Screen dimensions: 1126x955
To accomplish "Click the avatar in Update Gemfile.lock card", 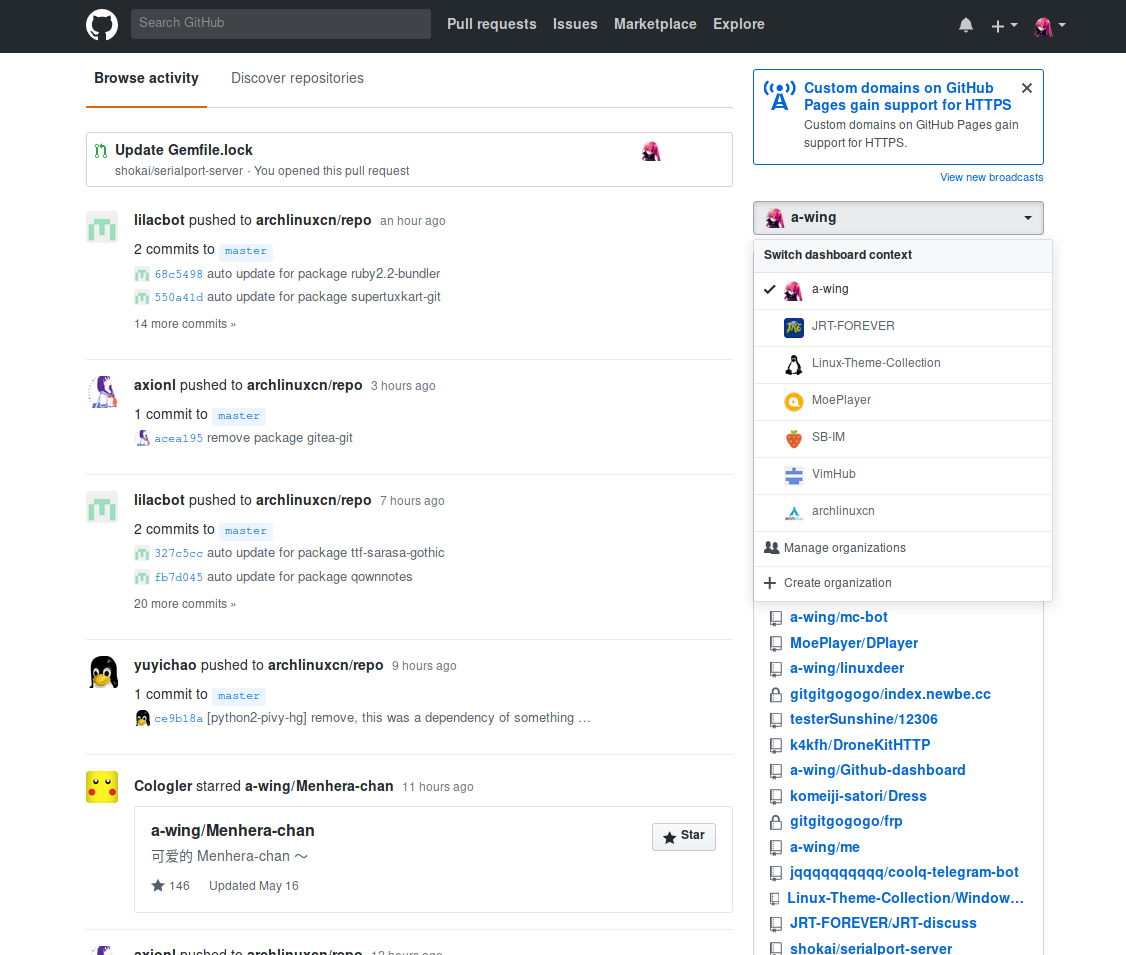I will pos(651,152).
